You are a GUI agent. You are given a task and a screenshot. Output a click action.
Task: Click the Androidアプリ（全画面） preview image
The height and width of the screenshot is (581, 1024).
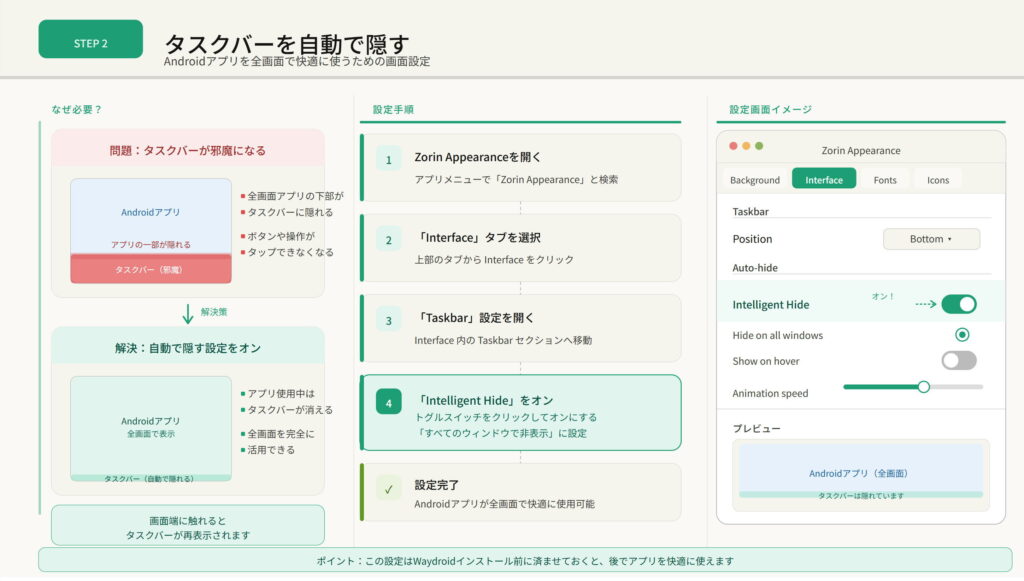tap(861, 473)
